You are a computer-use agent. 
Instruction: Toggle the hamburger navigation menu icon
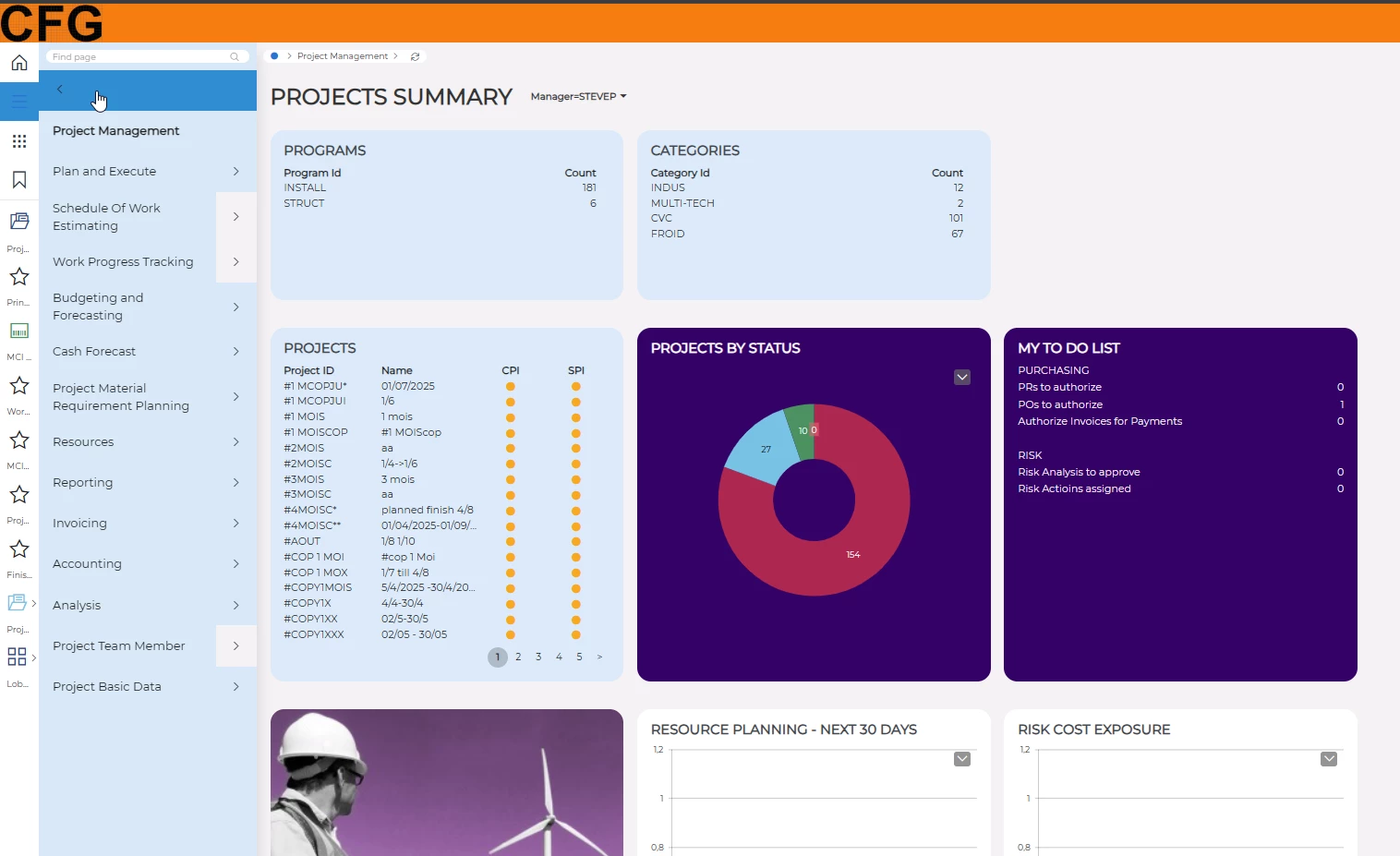(19, 101)
